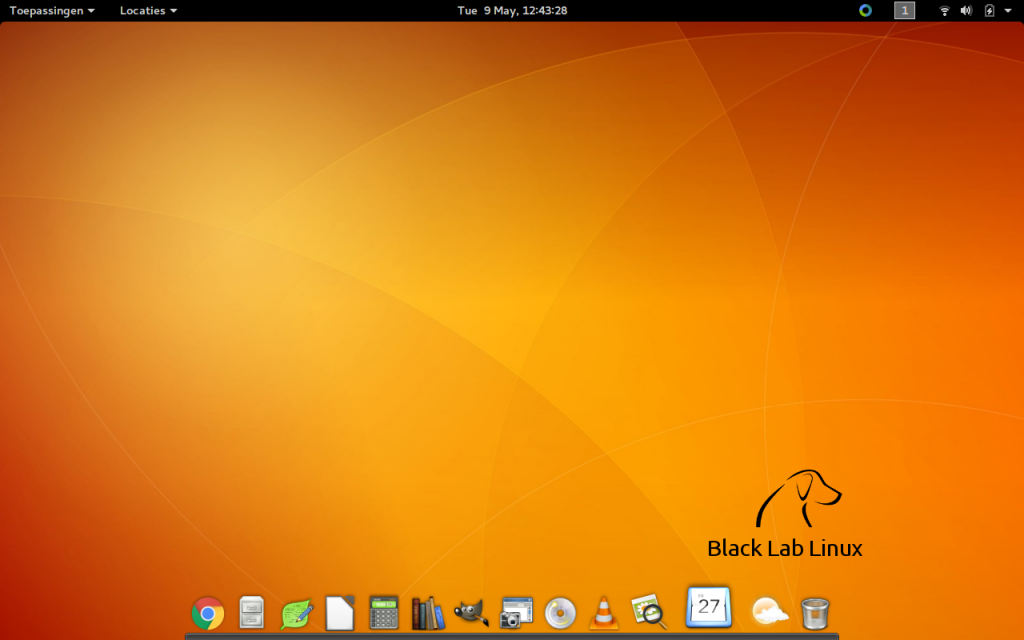
Task: Launch GIMP image editor
Action: [x=471, y=612]
